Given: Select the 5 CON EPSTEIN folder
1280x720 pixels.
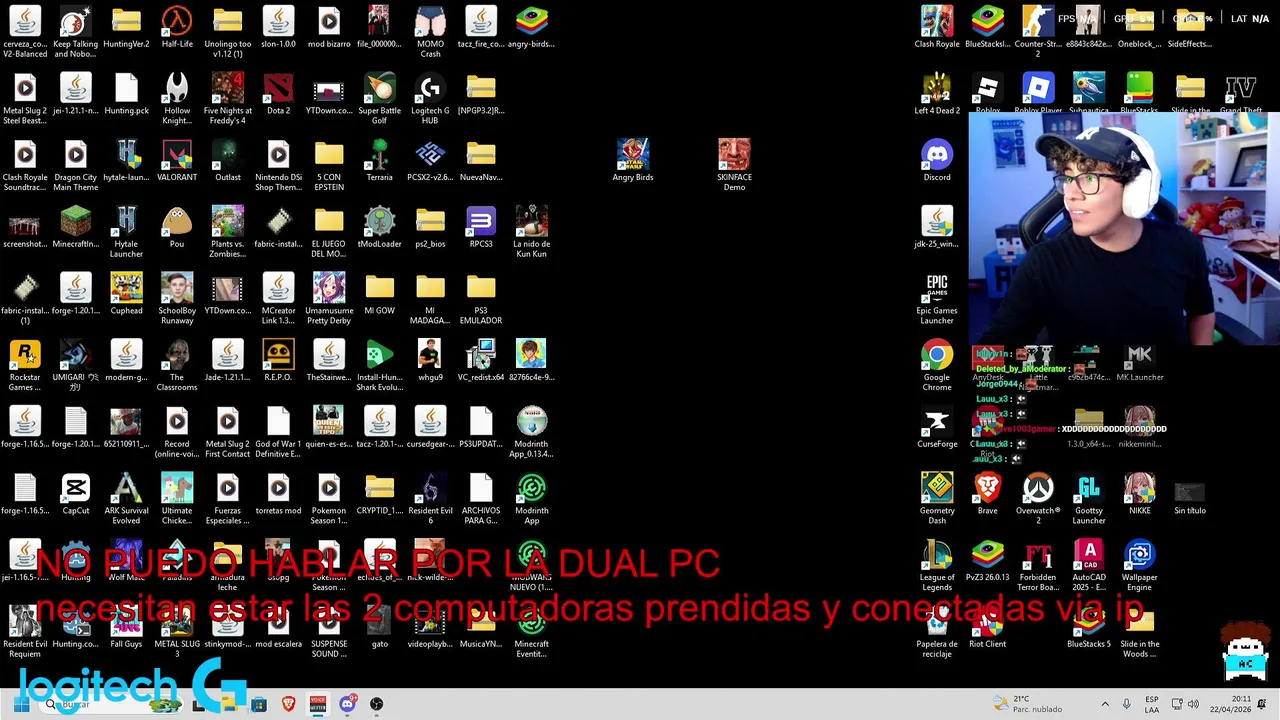Looking at the screenshot, I should pos(329,166).
